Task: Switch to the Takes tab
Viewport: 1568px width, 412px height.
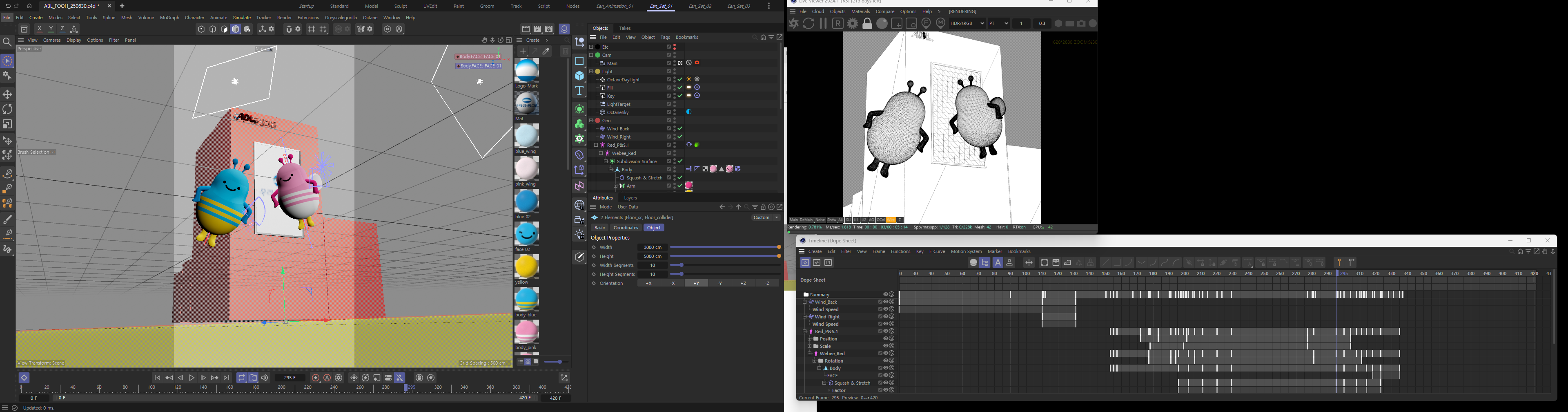Action: point(624,28)
